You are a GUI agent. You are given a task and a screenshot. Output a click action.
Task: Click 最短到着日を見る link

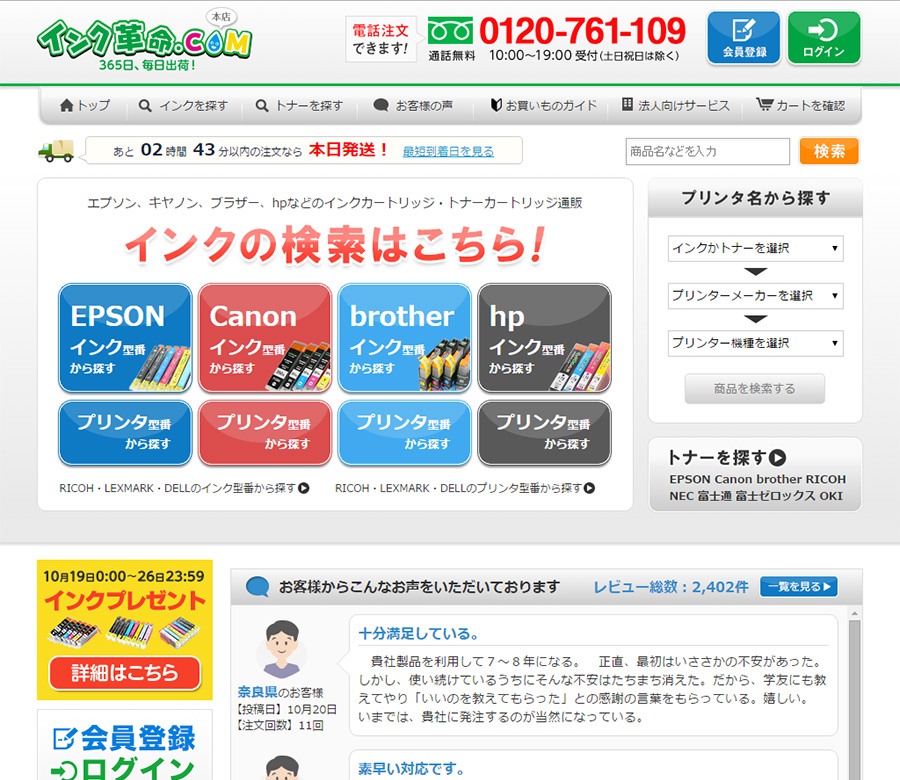click(x=448, y=152)
